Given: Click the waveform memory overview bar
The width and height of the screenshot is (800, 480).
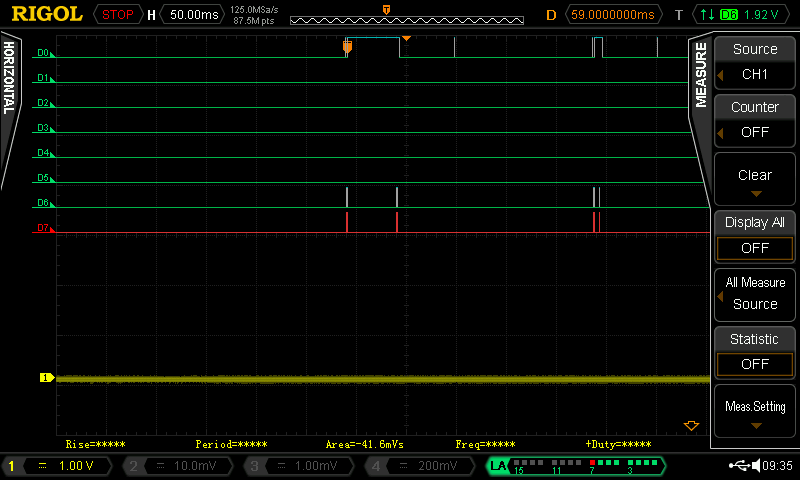Looking at the screenshot, I should pyautogui.click(x=407, y=20).
